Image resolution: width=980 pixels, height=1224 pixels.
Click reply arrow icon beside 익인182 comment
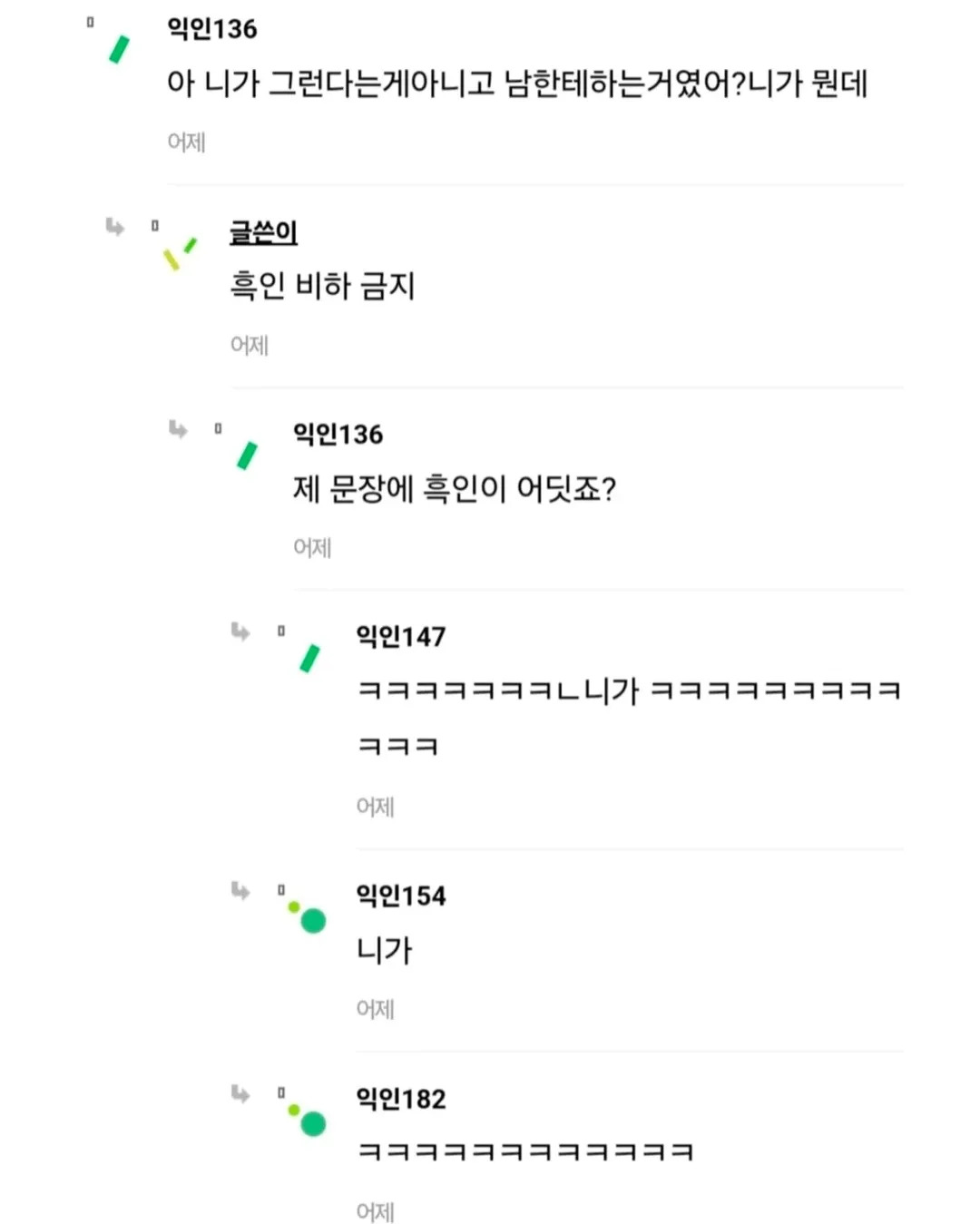[x=240, y=1093]
